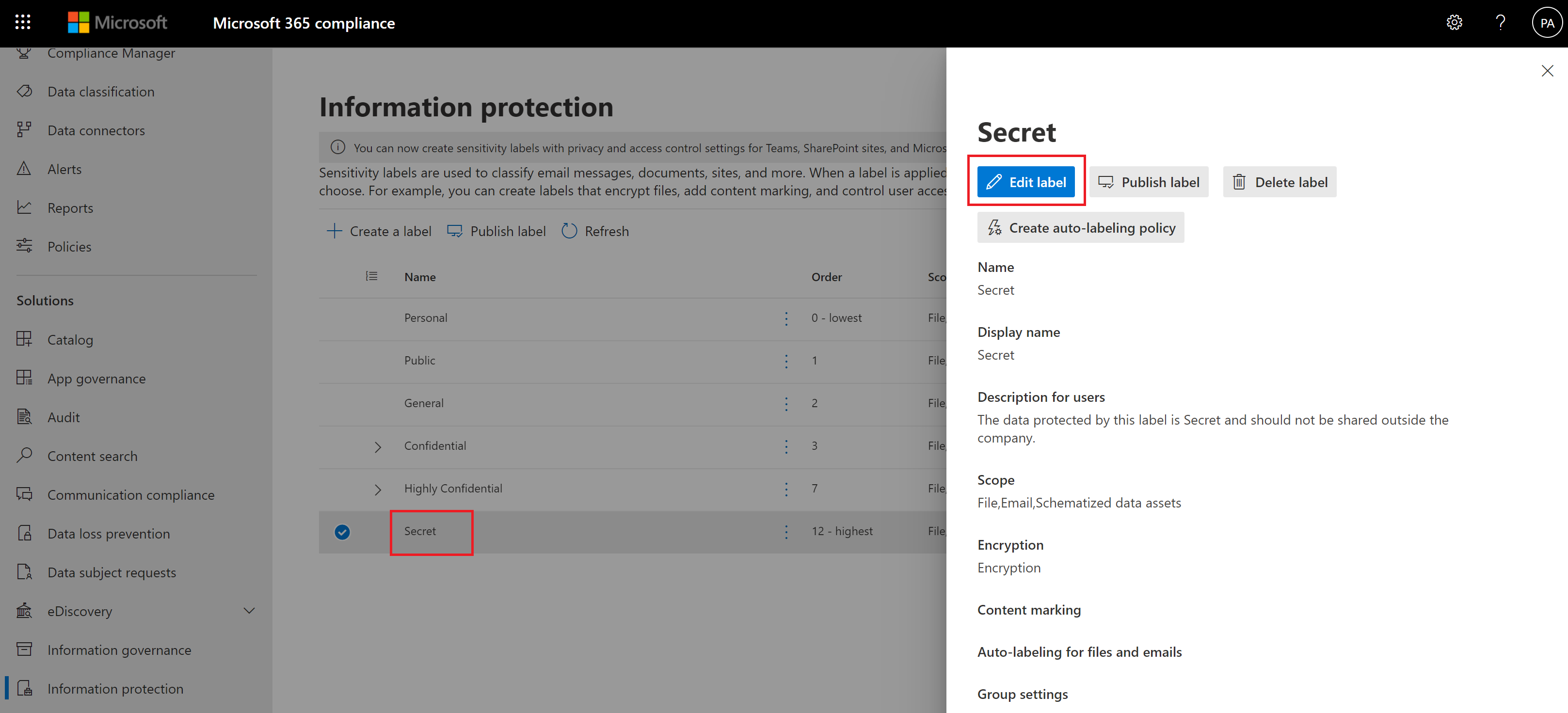1568x713 pixels.
Task: Go to Data classification in sidebar
Action: [x=100, y=91]
